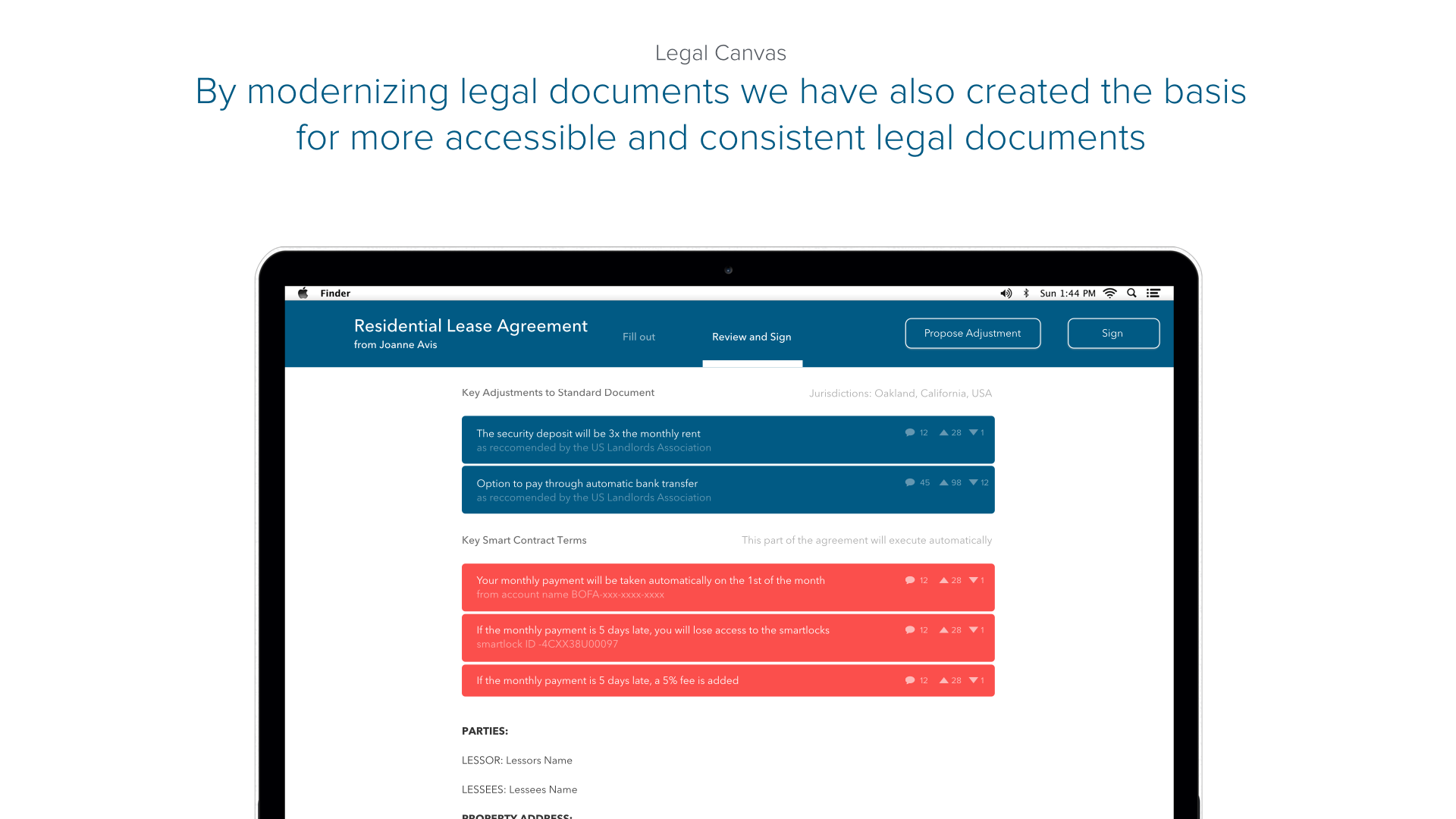Click the LESSEES: Lessees Name line
Image resolution: width=1456 pixels, height=819 pixels.
coord(519,790)
